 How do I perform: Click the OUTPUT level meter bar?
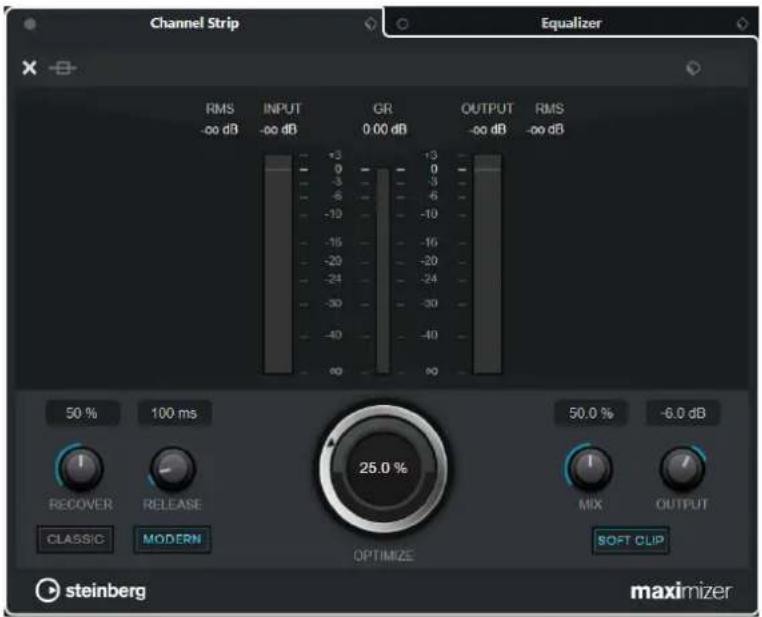pyautogui.click(x=487, y=264)
